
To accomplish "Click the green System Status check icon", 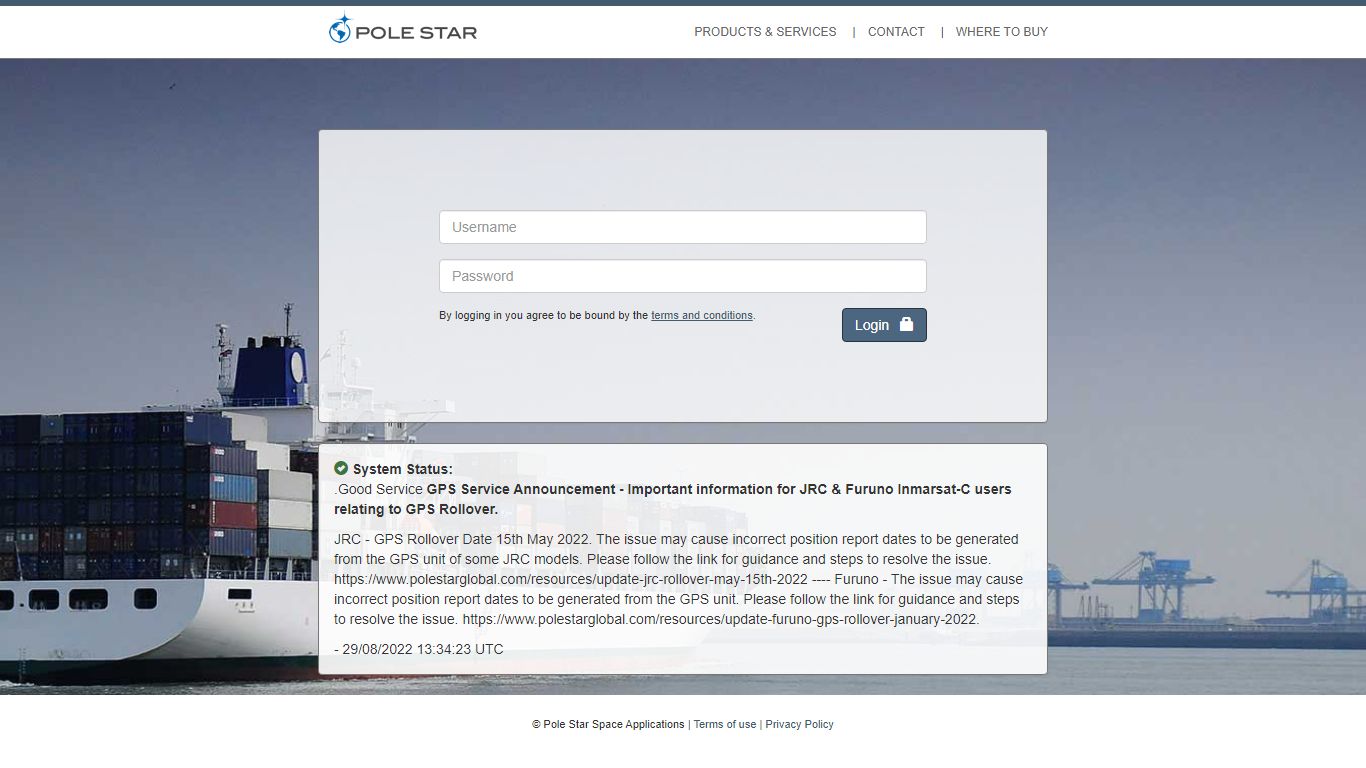I will pyautogui.click(x=341, y=468).
